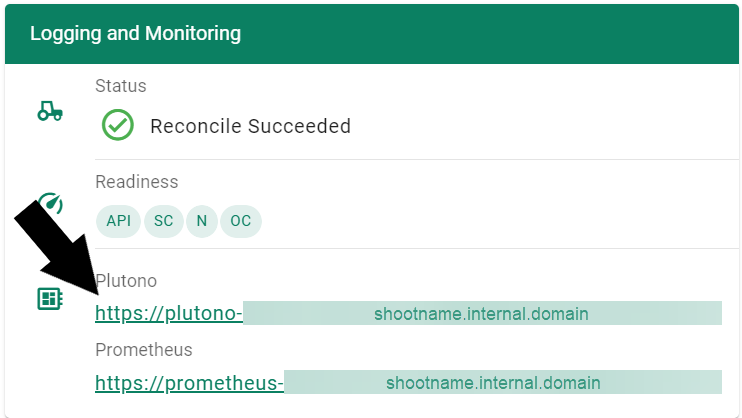The image size is (742, 418).
Task: Click the Prometheus section label
Action: (143, 350)
